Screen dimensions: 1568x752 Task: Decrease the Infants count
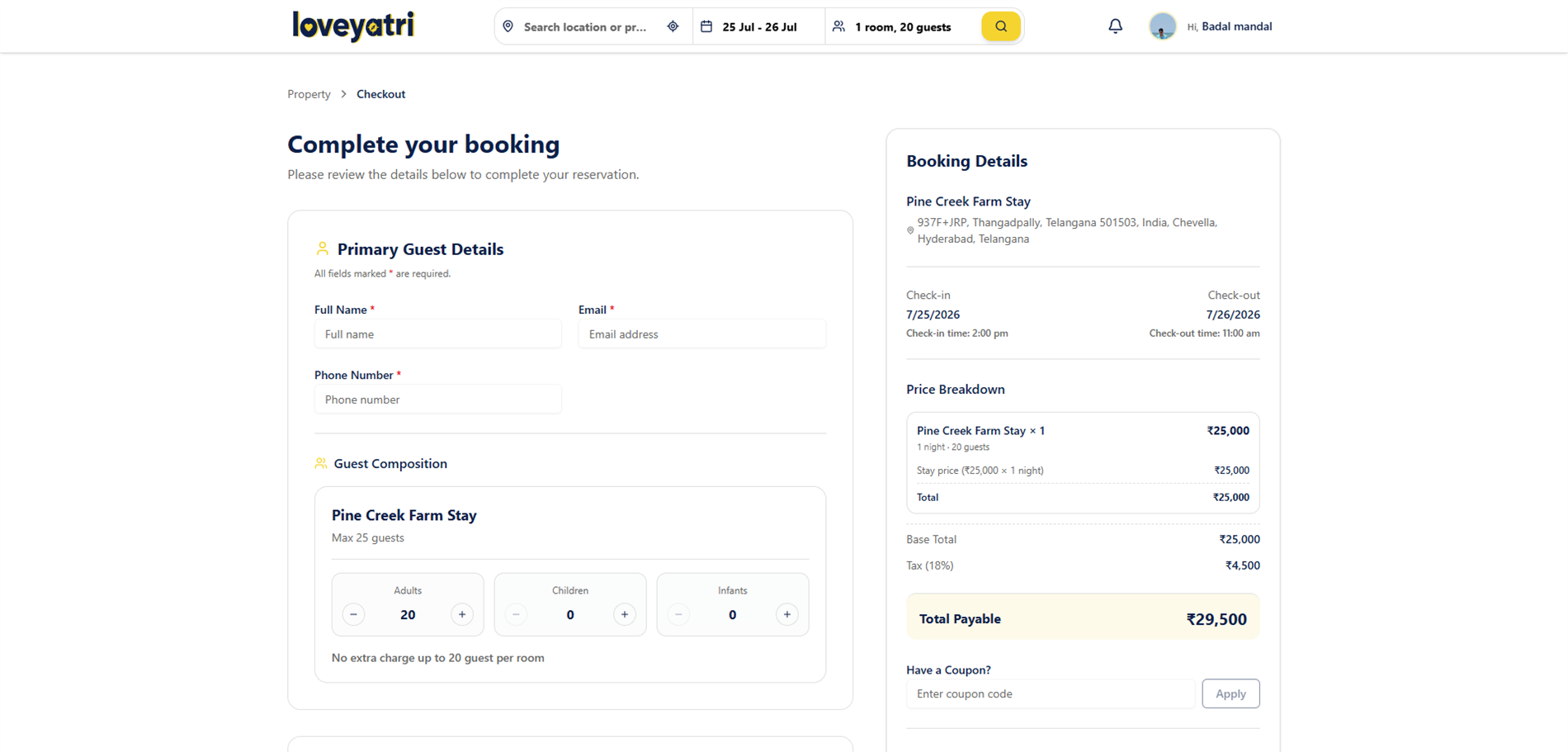[x=678, y=614]
